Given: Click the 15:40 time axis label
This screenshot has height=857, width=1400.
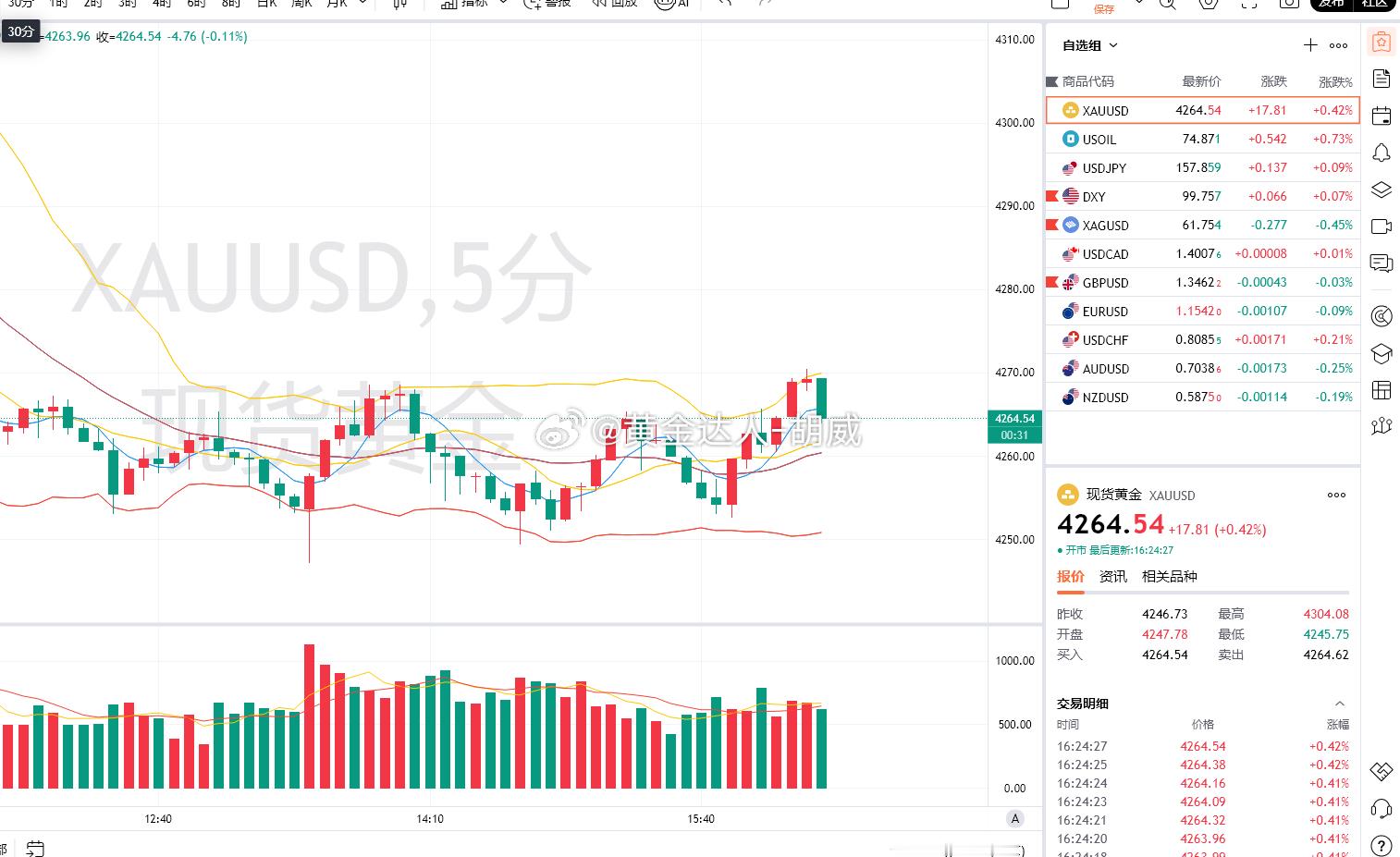Looking at the screenshot, I should (x=701, y=819).
